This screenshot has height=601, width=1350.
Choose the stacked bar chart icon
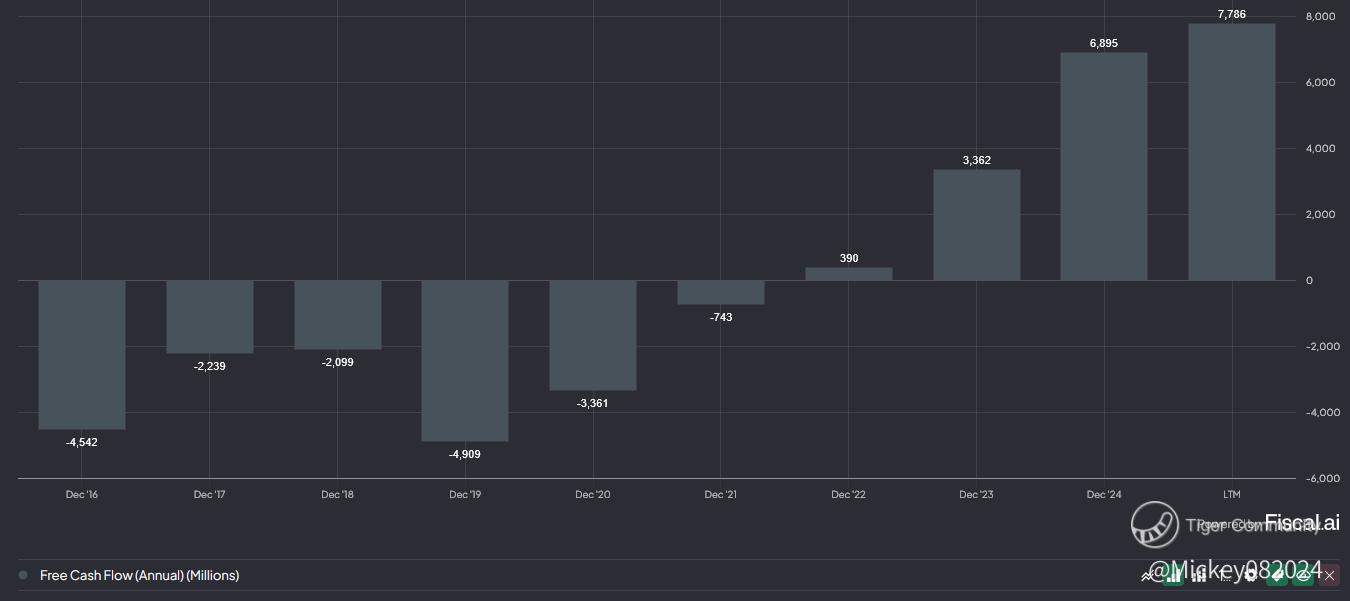(1199, 576)
